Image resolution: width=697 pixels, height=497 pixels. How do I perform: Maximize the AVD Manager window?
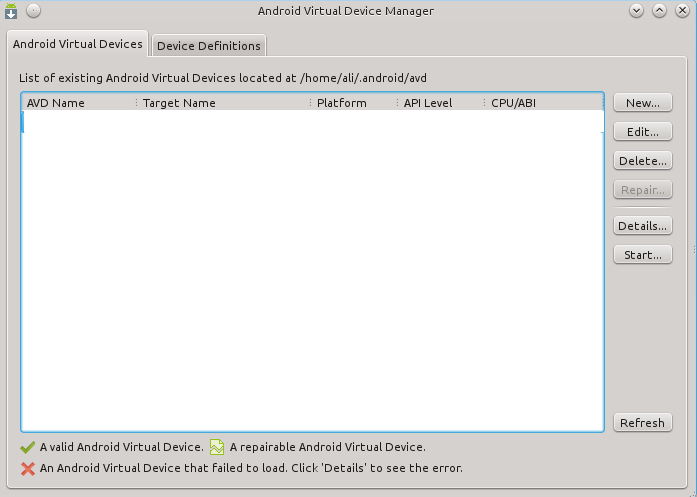[659, 11]
